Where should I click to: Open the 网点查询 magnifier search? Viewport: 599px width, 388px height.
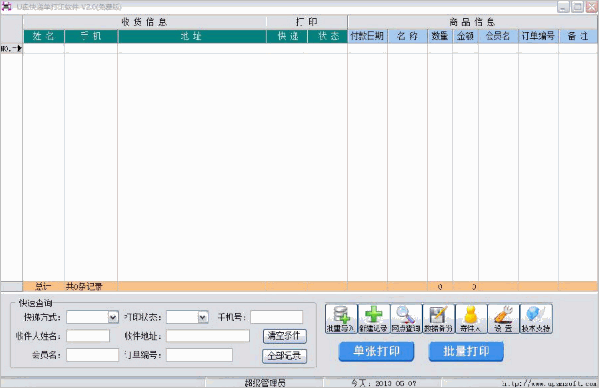click(406, 318)
